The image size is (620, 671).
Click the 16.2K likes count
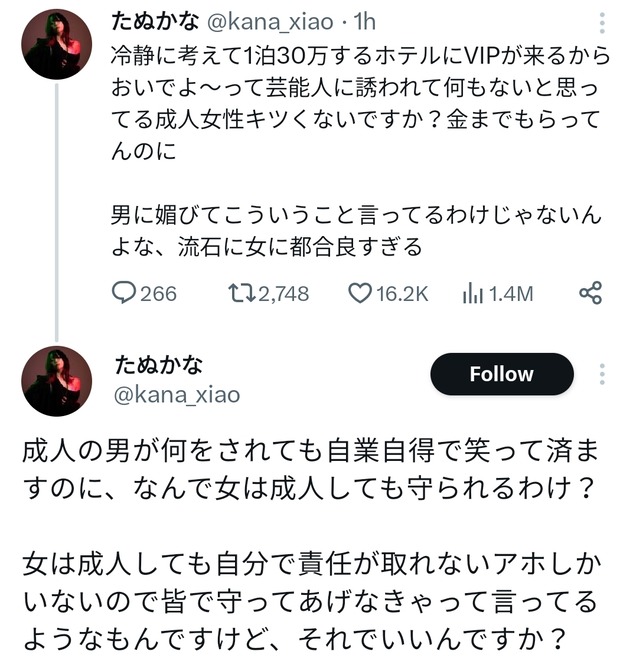tap(402, 293)
